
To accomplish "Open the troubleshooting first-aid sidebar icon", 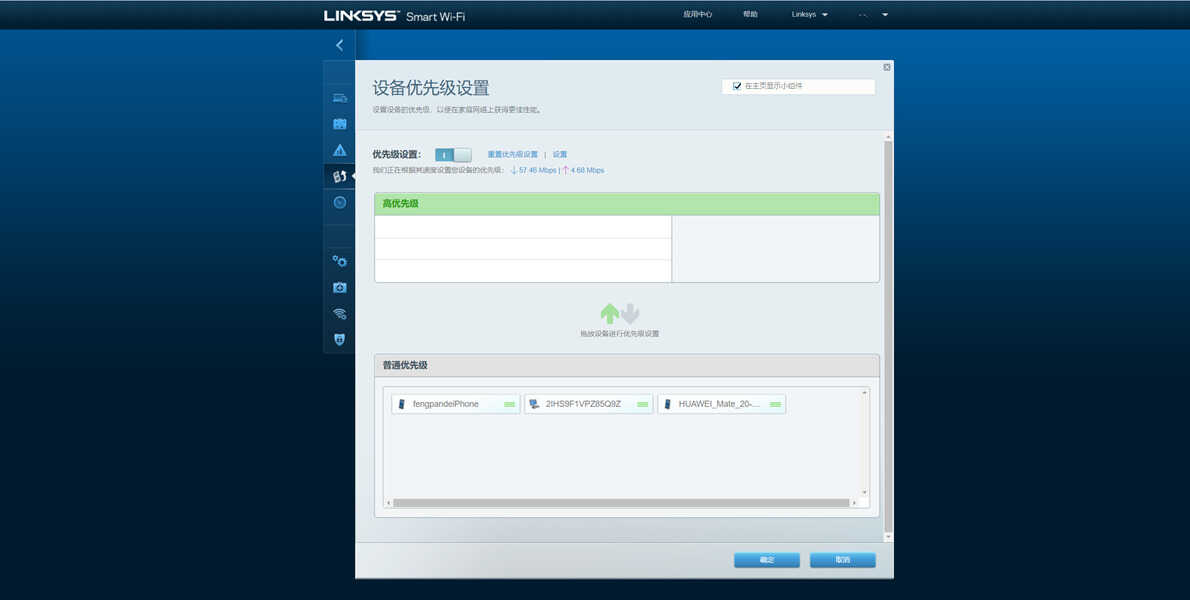I will tap(339, 287).
